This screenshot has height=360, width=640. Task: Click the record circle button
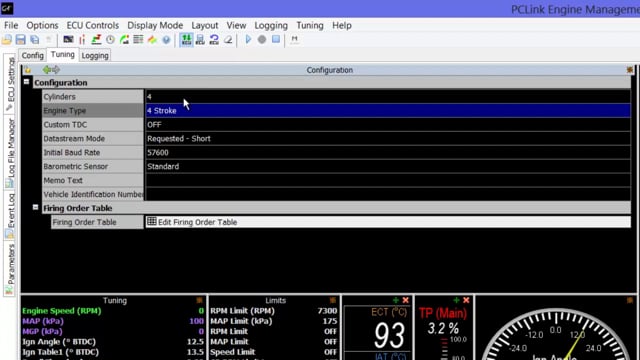click(262, 40)
